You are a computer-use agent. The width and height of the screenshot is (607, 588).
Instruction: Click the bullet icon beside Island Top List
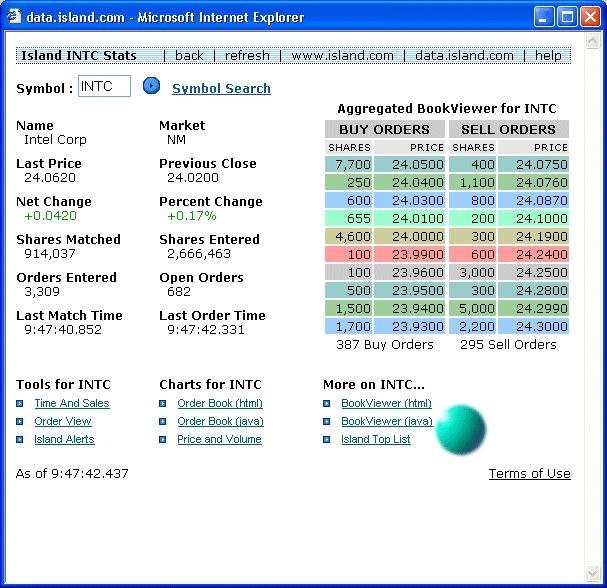[x=327, y=440]
